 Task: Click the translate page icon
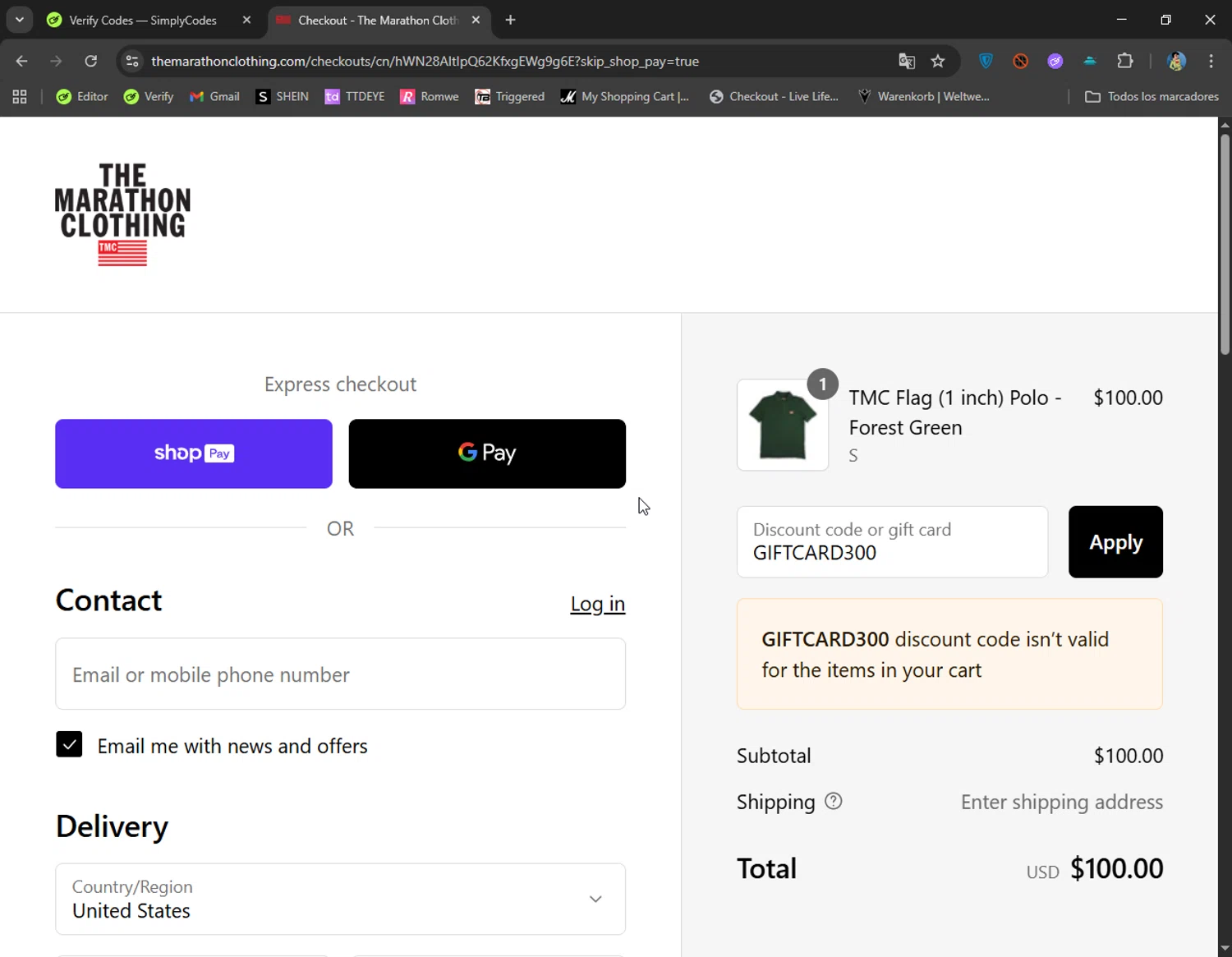coord(907,61)
